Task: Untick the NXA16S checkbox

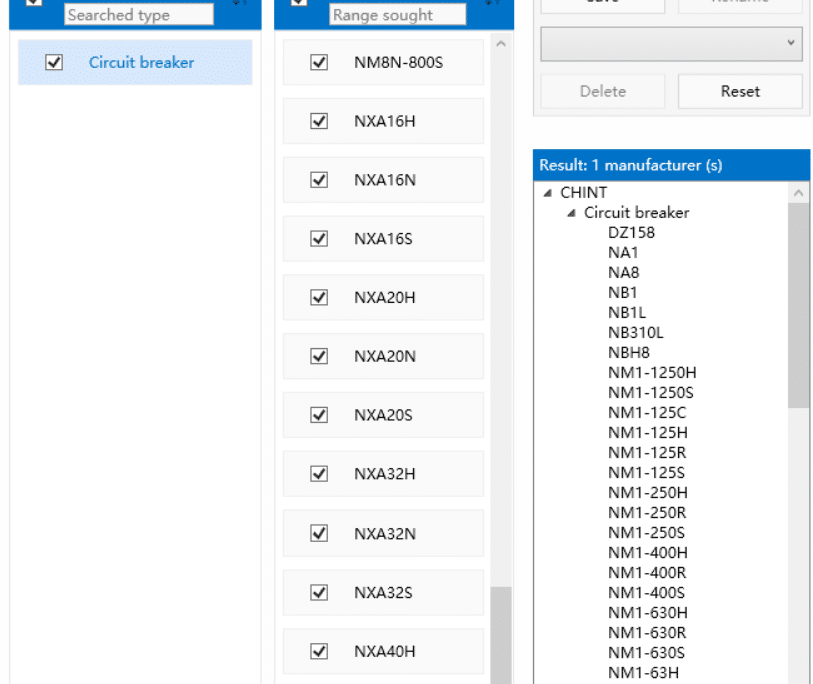Action: 319,239
